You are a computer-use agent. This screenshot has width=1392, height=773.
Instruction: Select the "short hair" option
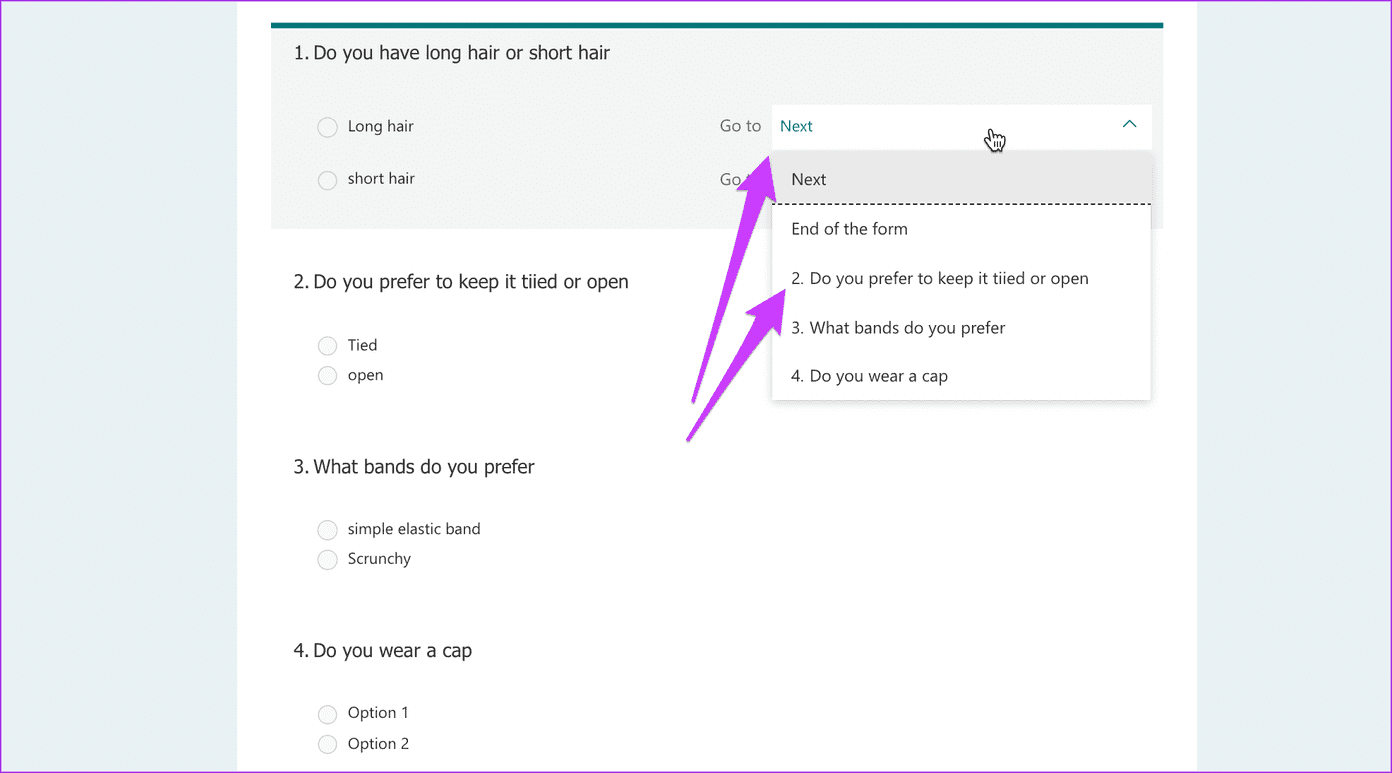pyautogui.click(x=327, y=179)
